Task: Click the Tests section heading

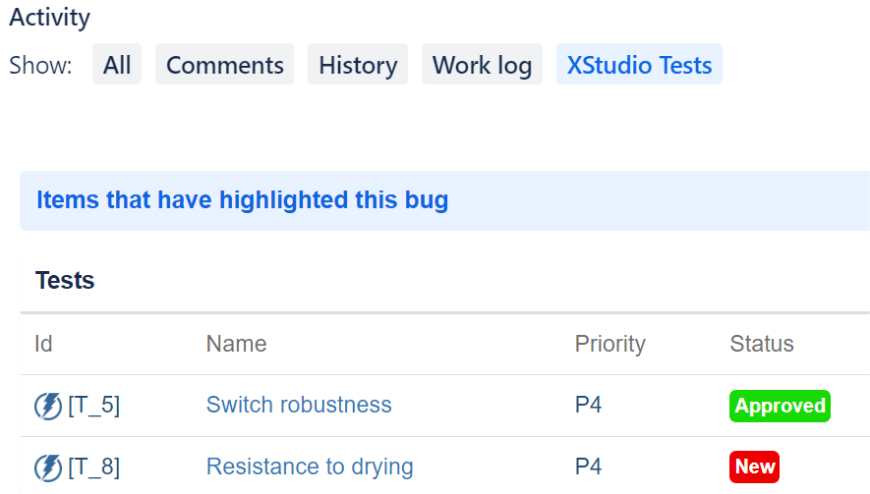Action: [x=65, y=281]
